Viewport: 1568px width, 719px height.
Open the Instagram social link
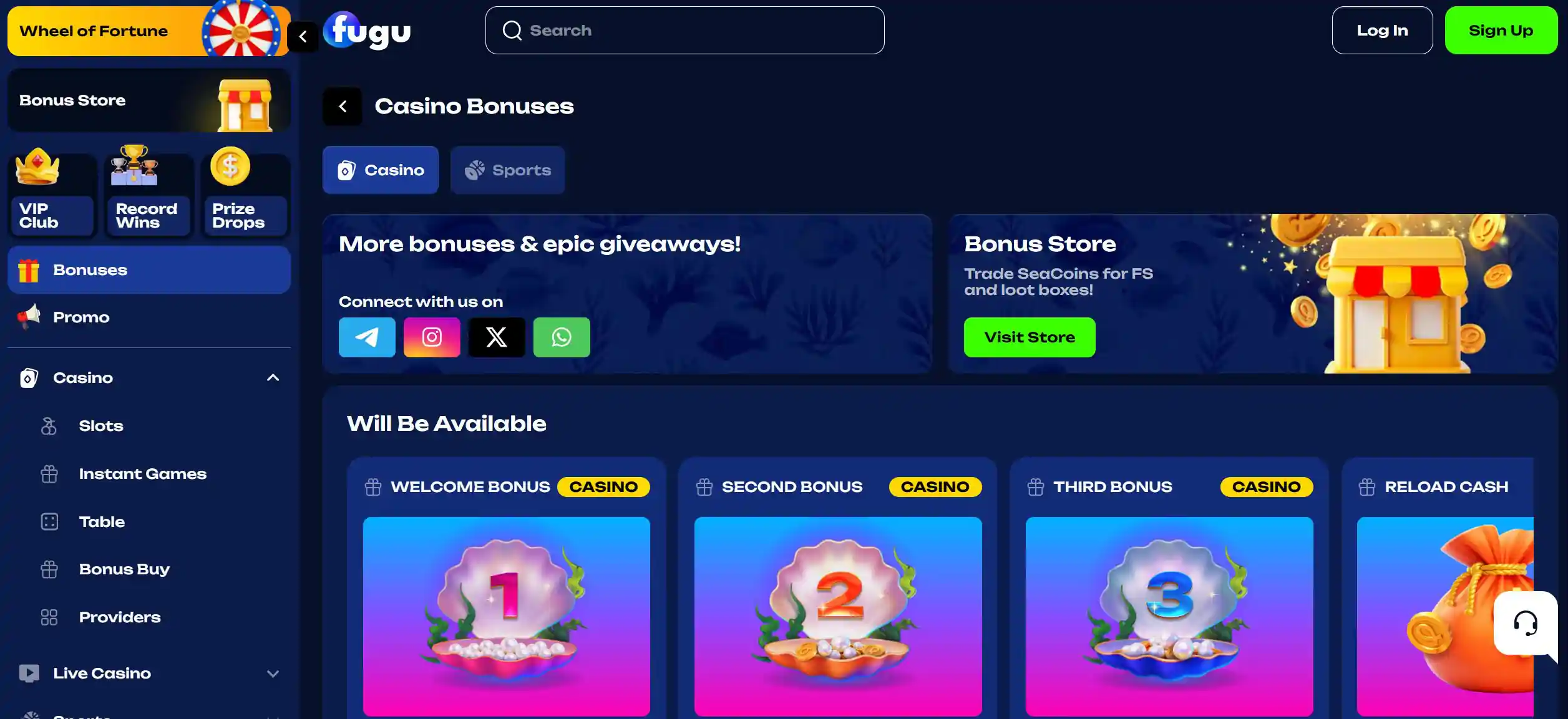pos(432,337)
